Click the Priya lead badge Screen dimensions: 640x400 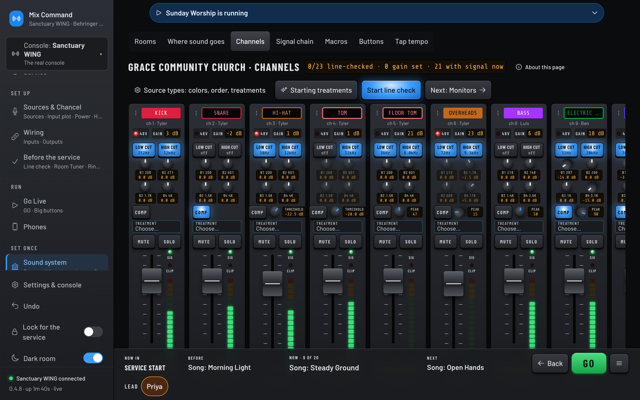tap(154, 386)
